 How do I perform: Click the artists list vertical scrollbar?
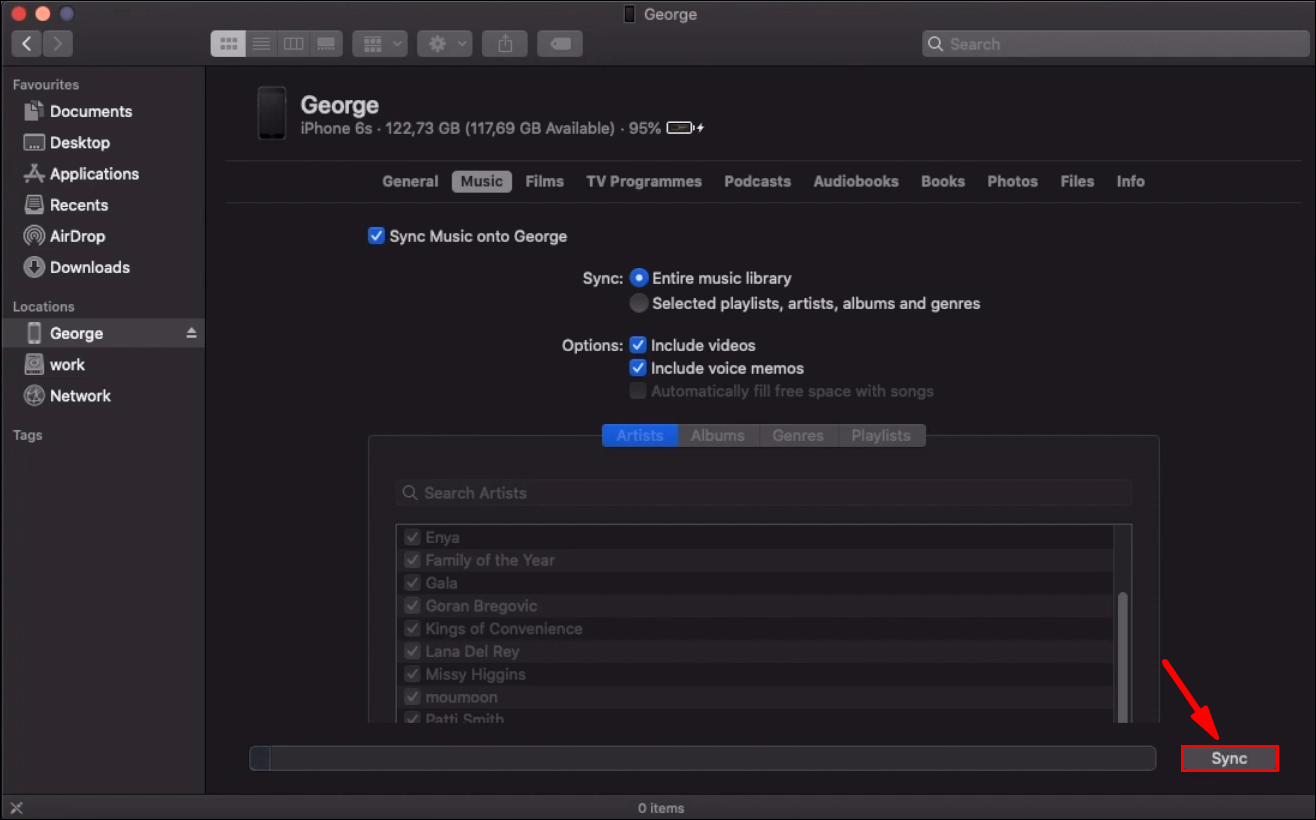[1123, 657]
